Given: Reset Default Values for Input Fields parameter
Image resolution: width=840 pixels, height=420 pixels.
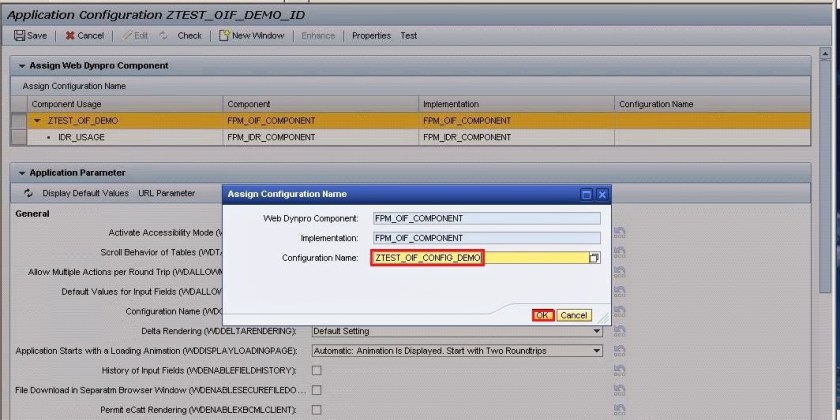Looking at the screenshot, I should pos(620,292).
